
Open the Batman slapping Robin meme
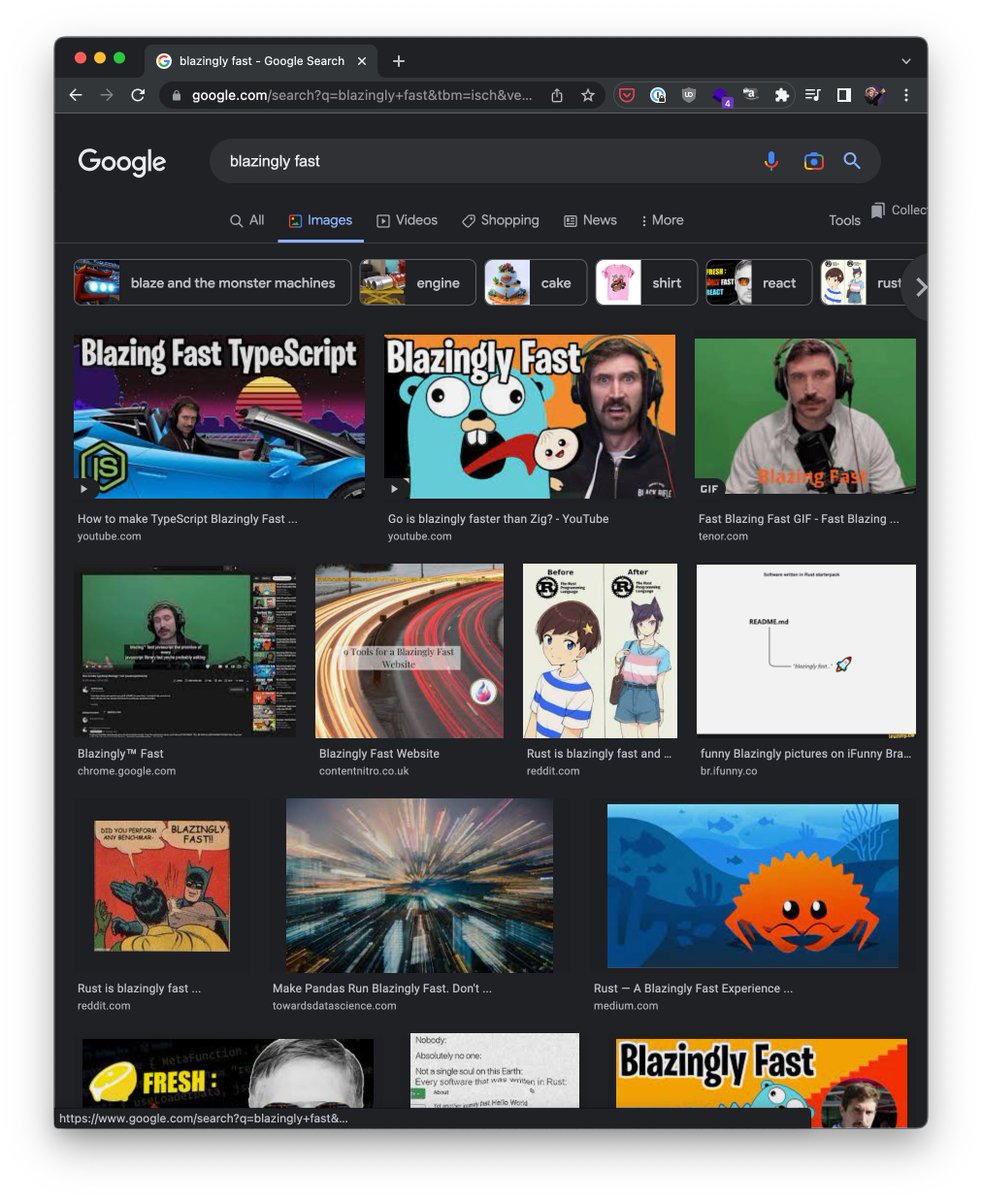coord(162,886)
